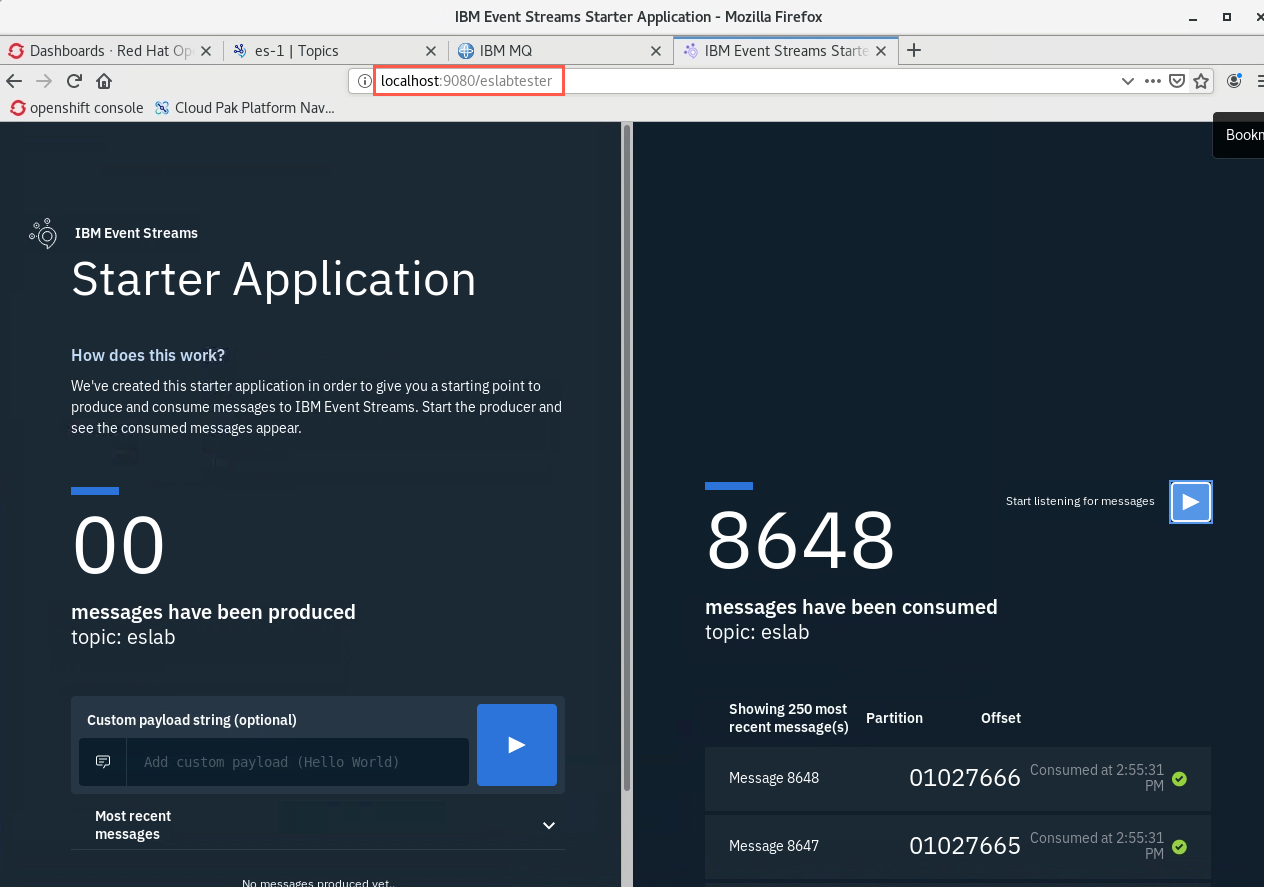
Task: Click Consumed at time on Message 8648
Action: 1096,778
